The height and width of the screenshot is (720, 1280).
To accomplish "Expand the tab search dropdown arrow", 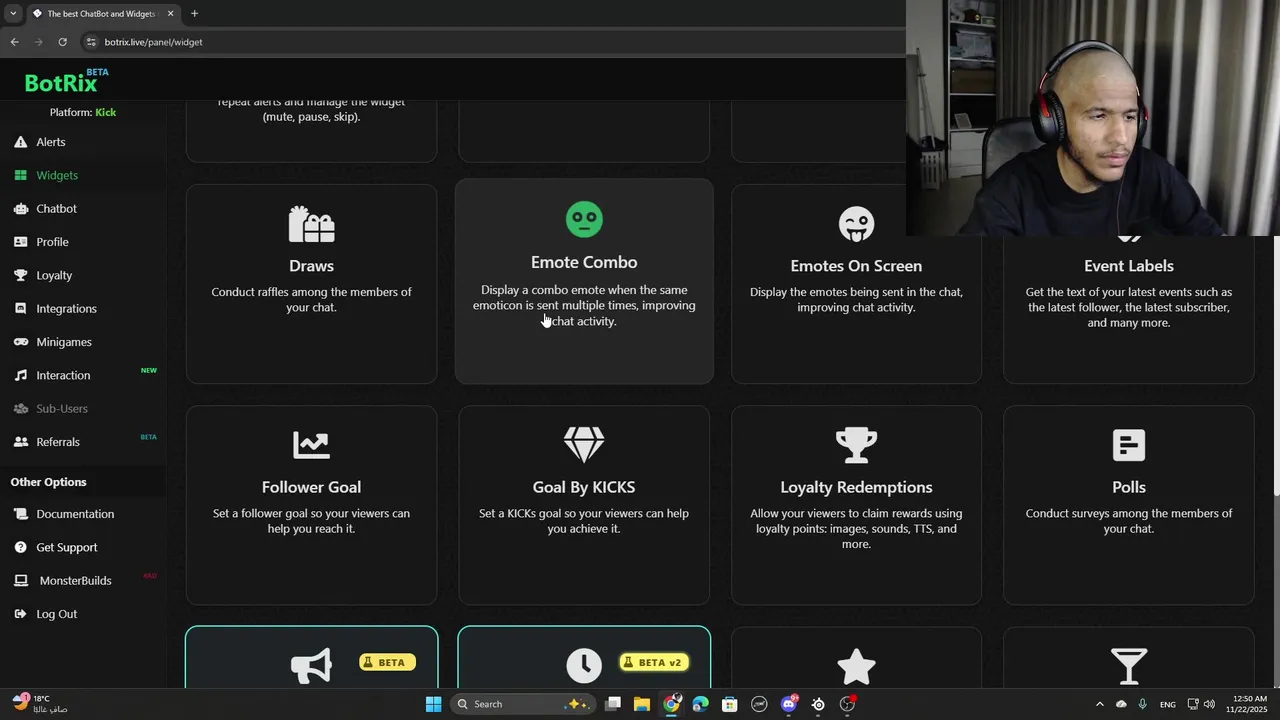I will [x=13, y=14].
